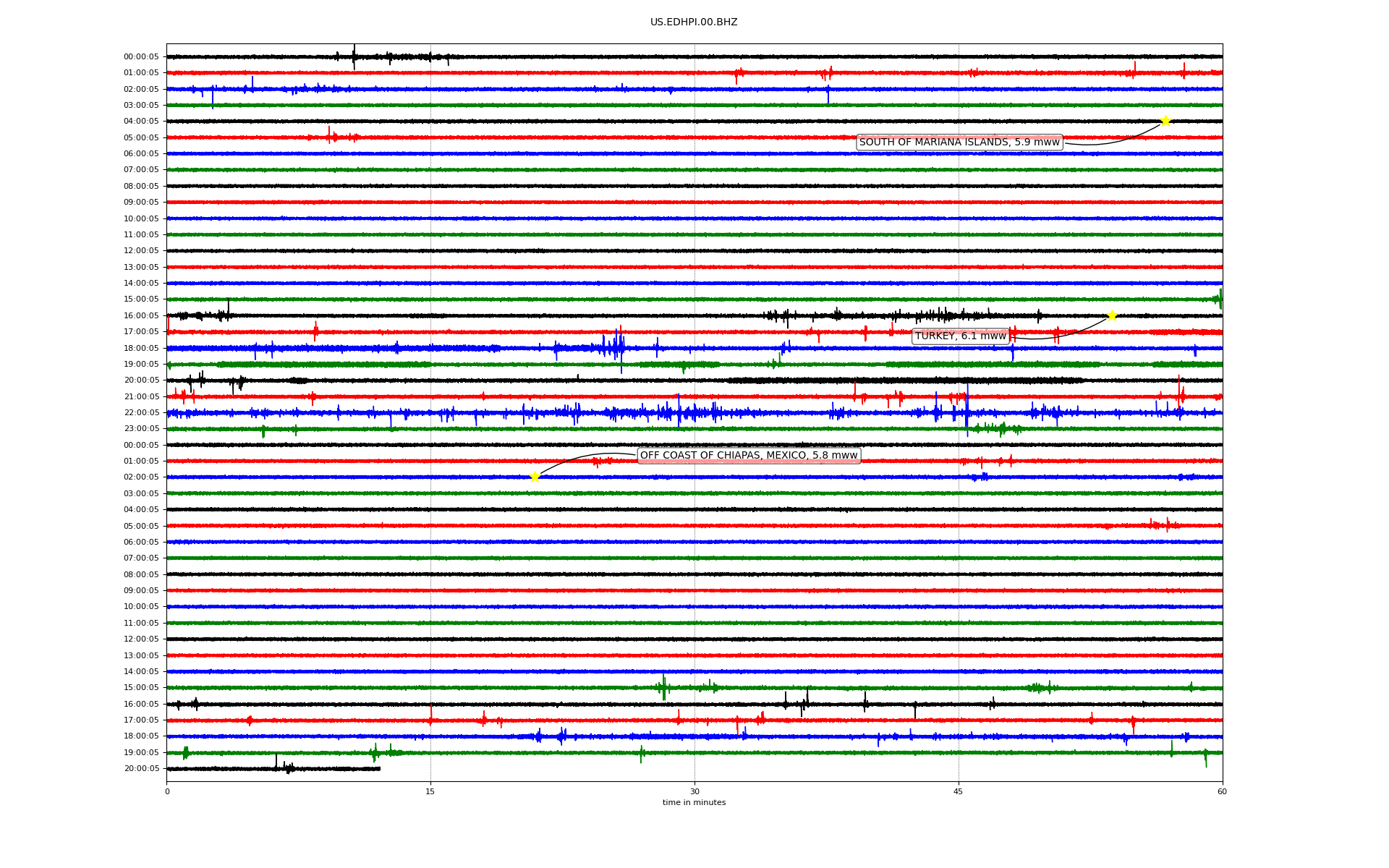Click the 16:00:05 label of the Turkey star trace

point(141,316)
